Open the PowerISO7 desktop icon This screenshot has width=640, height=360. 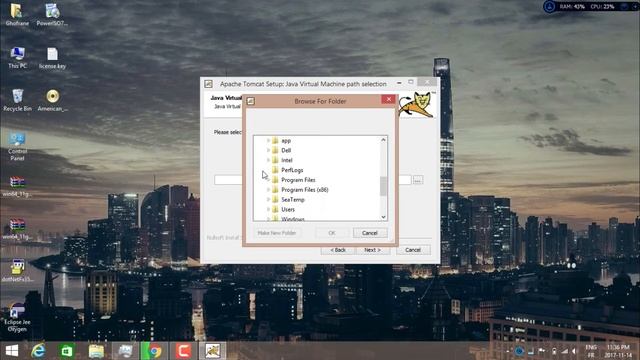[52, 15]
